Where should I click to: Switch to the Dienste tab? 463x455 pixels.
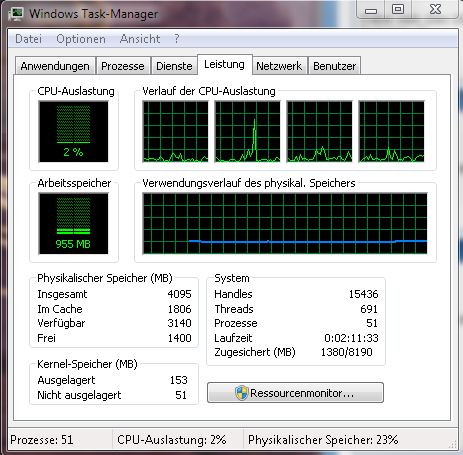click(174, 66)
